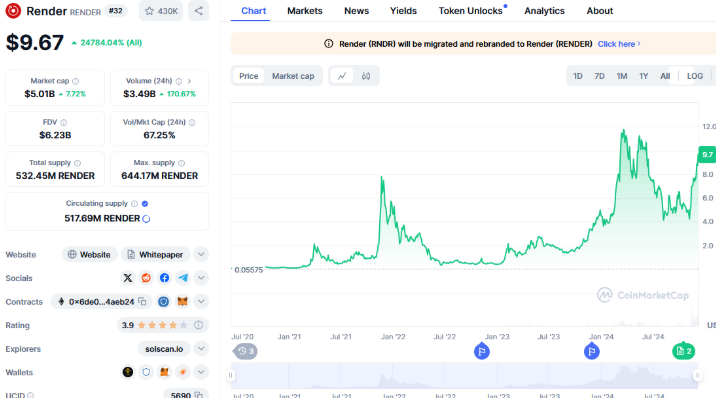Switch to the Markets tab
The height and width of the screenshot is (398, 716).
[x=305, y=11]
